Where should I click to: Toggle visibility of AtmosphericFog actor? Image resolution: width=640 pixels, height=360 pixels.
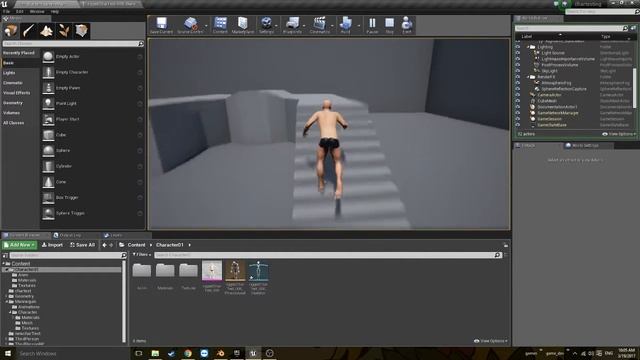point(518,83)
